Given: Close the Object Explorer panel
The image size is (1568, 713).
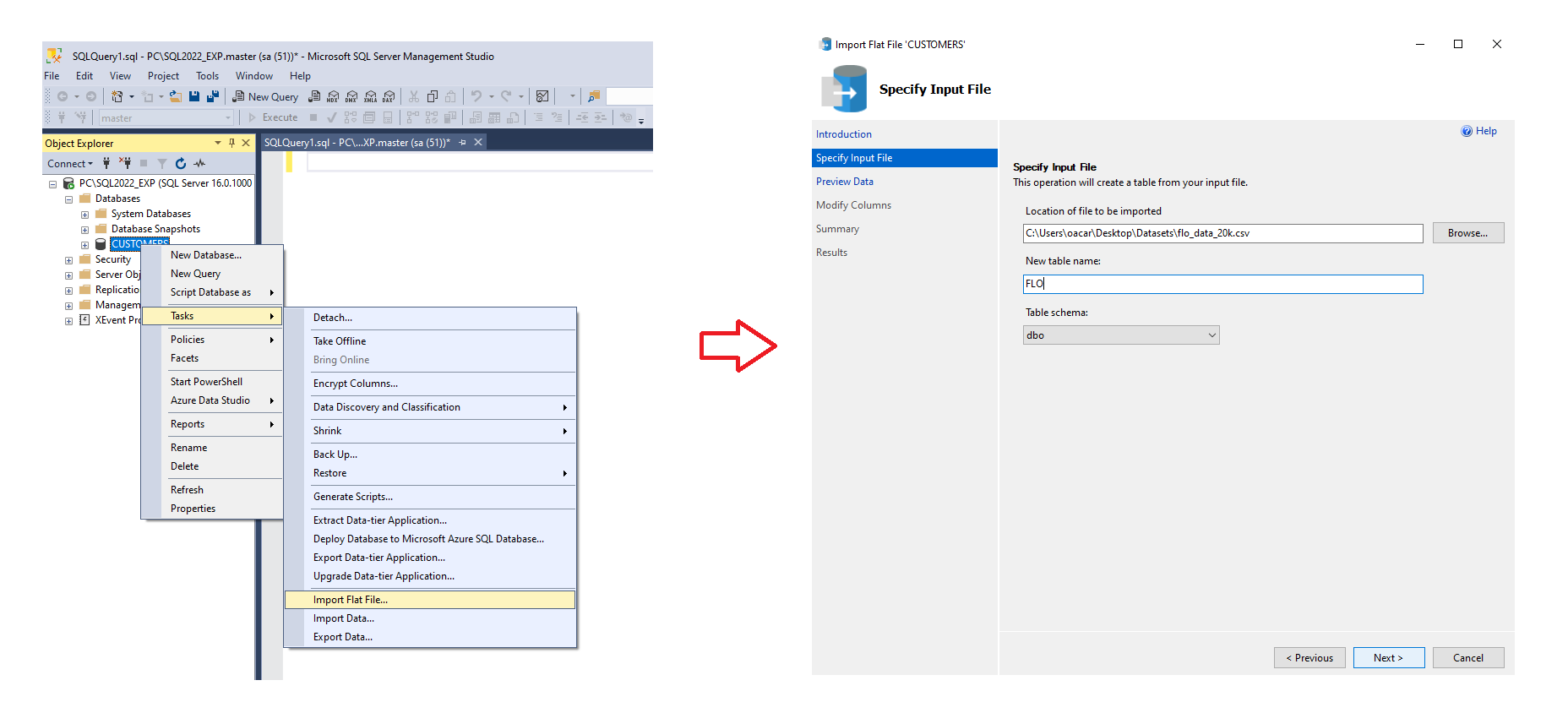Looking at the screenshot, I should tap(246, 143).
